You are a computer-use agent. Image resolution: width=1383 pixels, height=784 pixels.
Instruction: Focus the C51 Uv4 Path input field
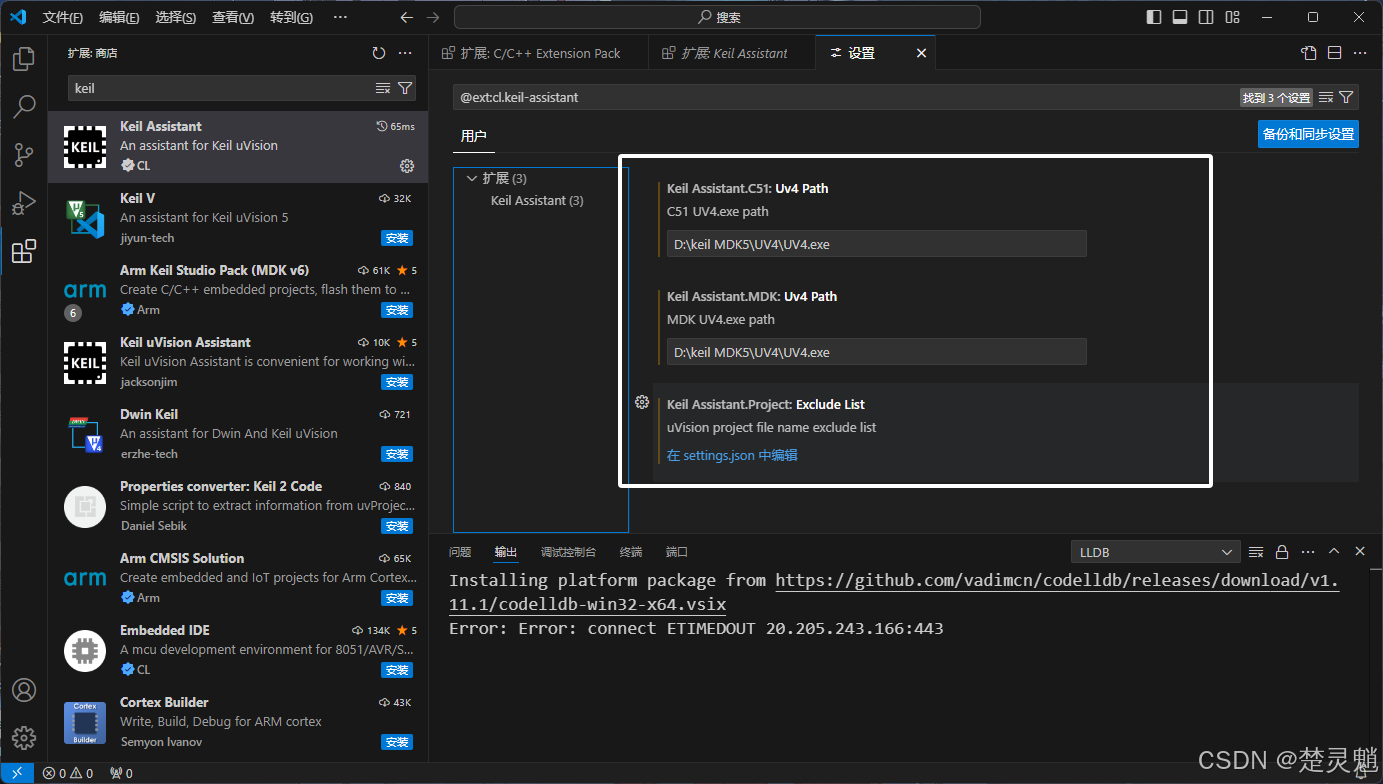pyautogui.click(x=876, y=244)
